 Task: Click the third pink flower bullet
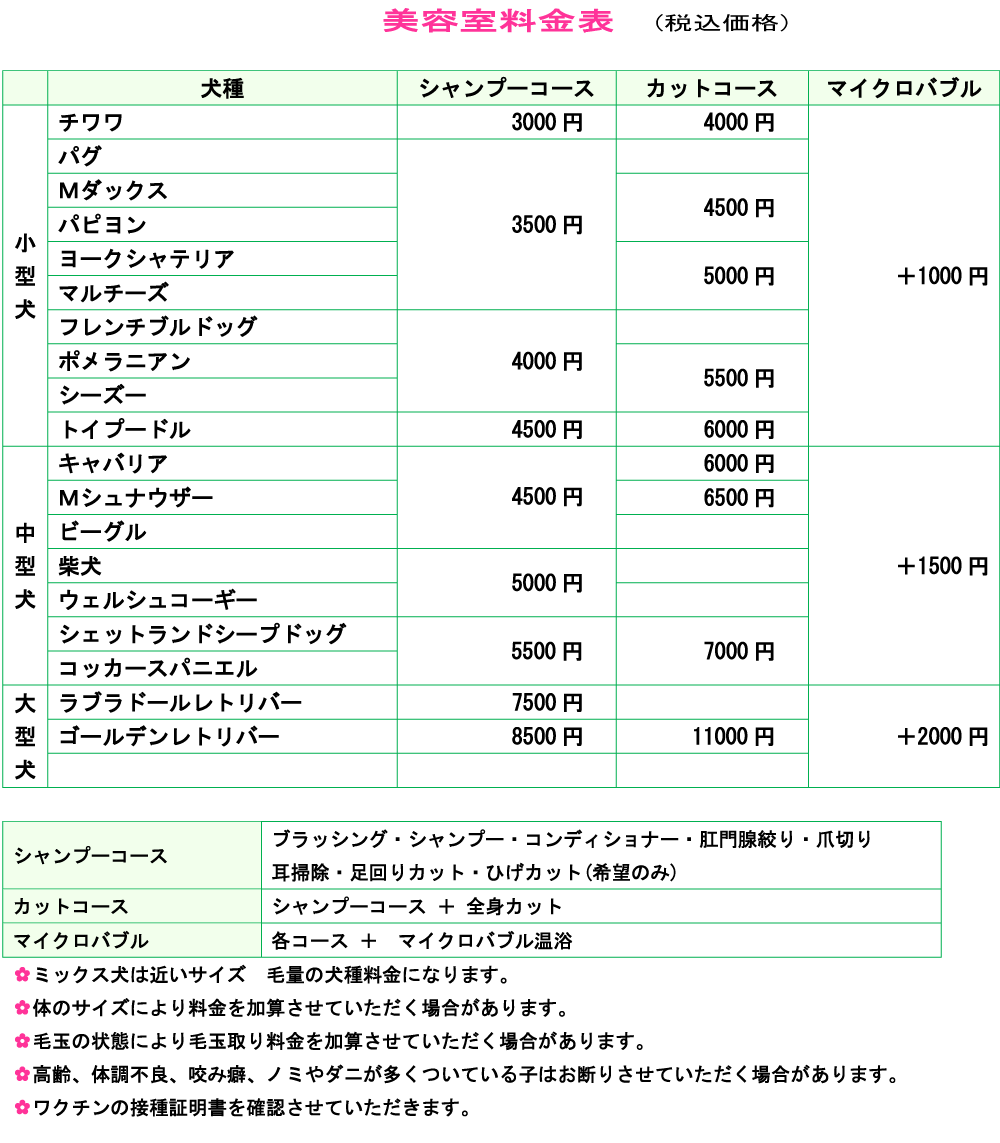point(22,1041)
